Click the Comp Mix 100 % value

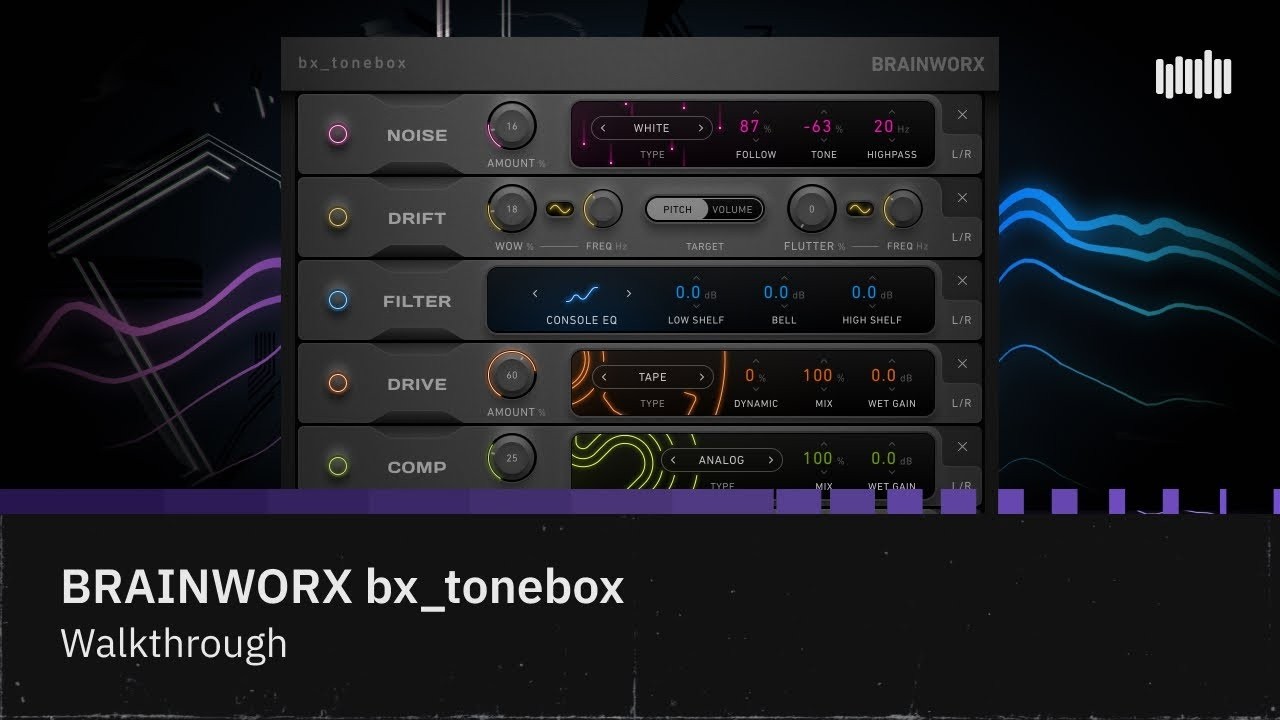[818, 459]
